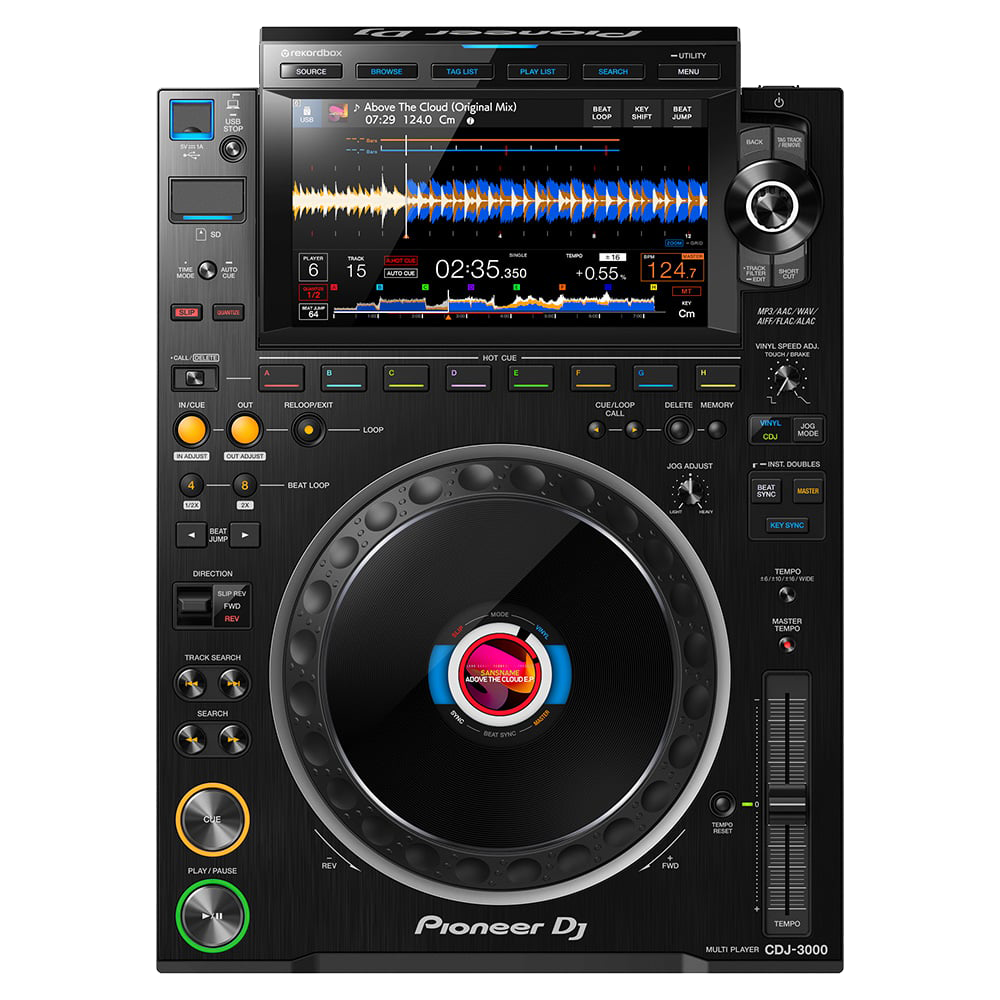Image resolution: width=1000 pixels, height=1000 pixels.
Task: Trigger Hot Cue G pad
Action: point(656,378)
